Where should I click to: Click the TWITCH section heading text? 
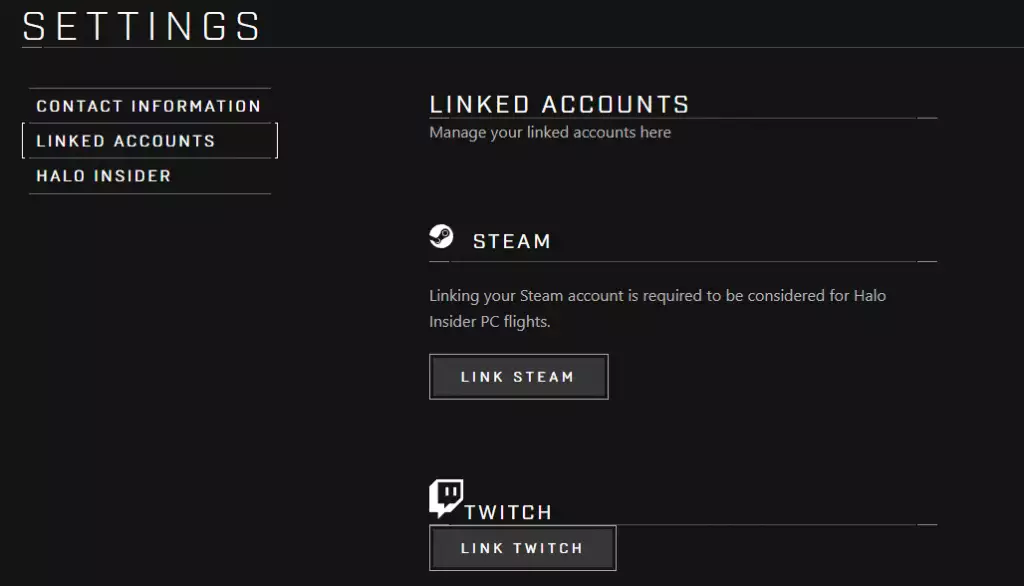(509, 512)
